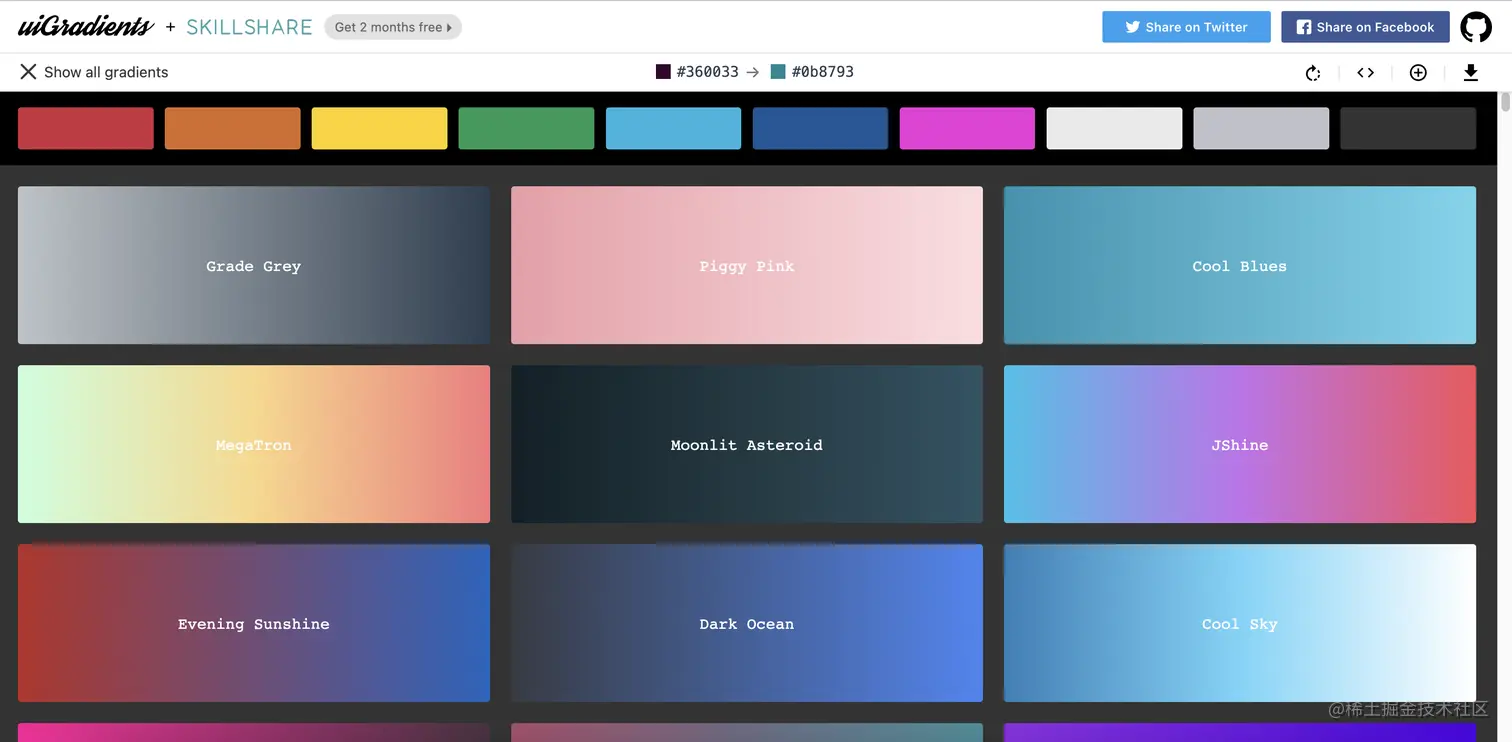1512x742 pixels.
Task: Click the uiGradients logo
Action: (86, 27)
